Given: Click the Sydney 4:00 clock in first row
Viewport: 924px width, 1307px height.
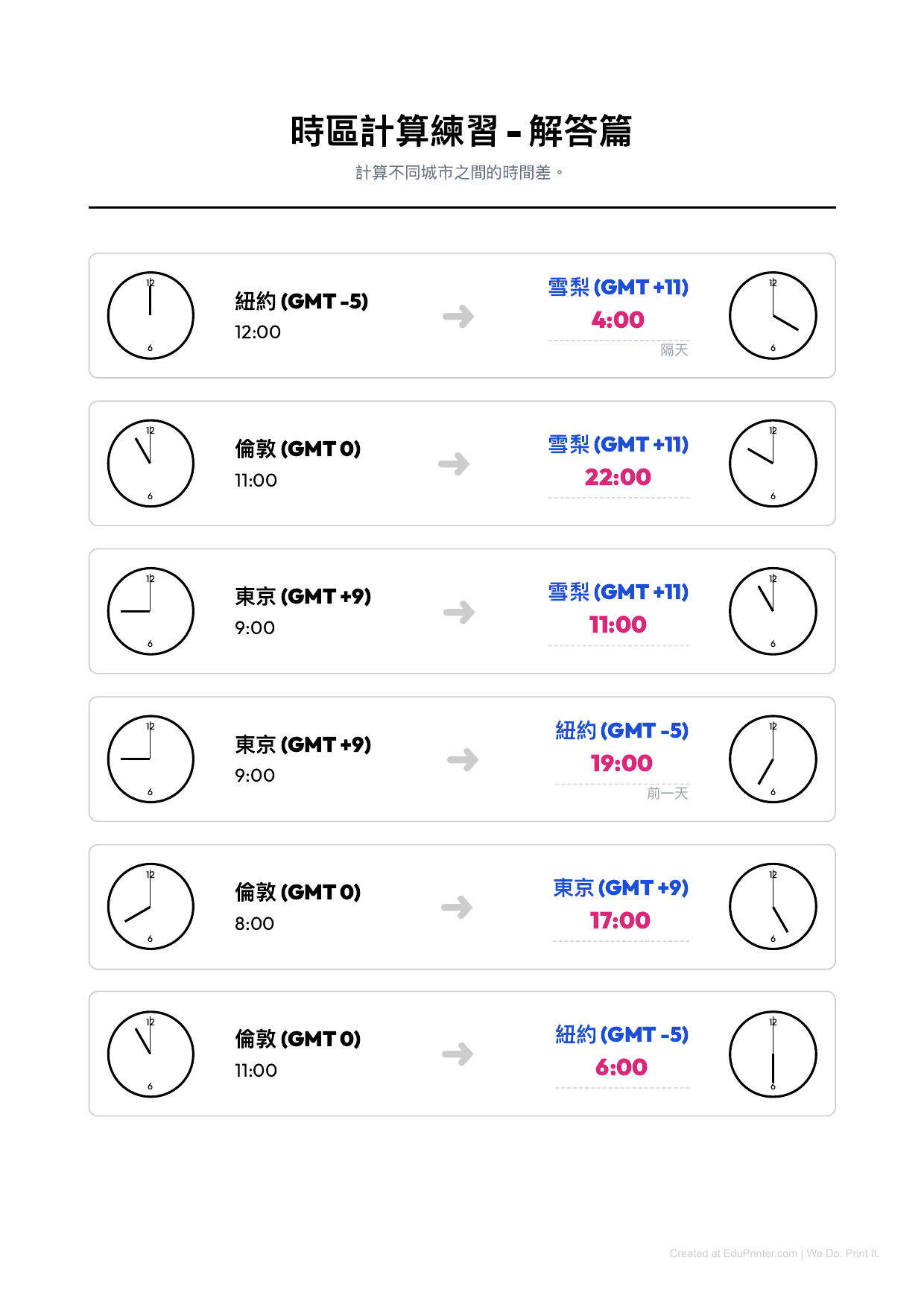Looking at the screenshot, I should tap(773, 315).
